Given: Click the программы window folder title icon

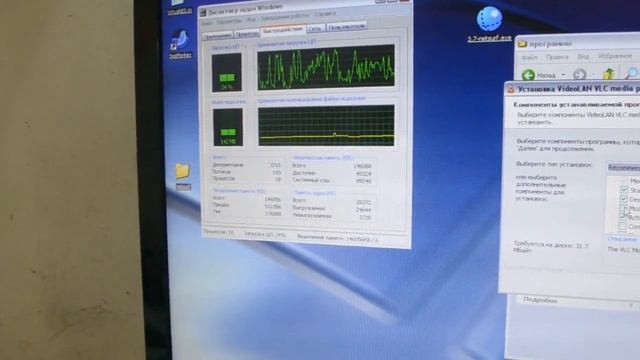Looking at the screenshot, I should coord(522,44).
